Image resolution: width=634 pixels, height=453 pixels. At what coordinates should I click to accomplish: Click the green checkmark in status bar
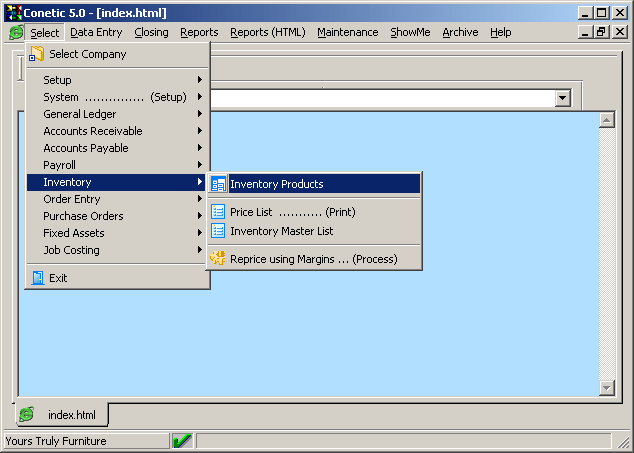182,441
